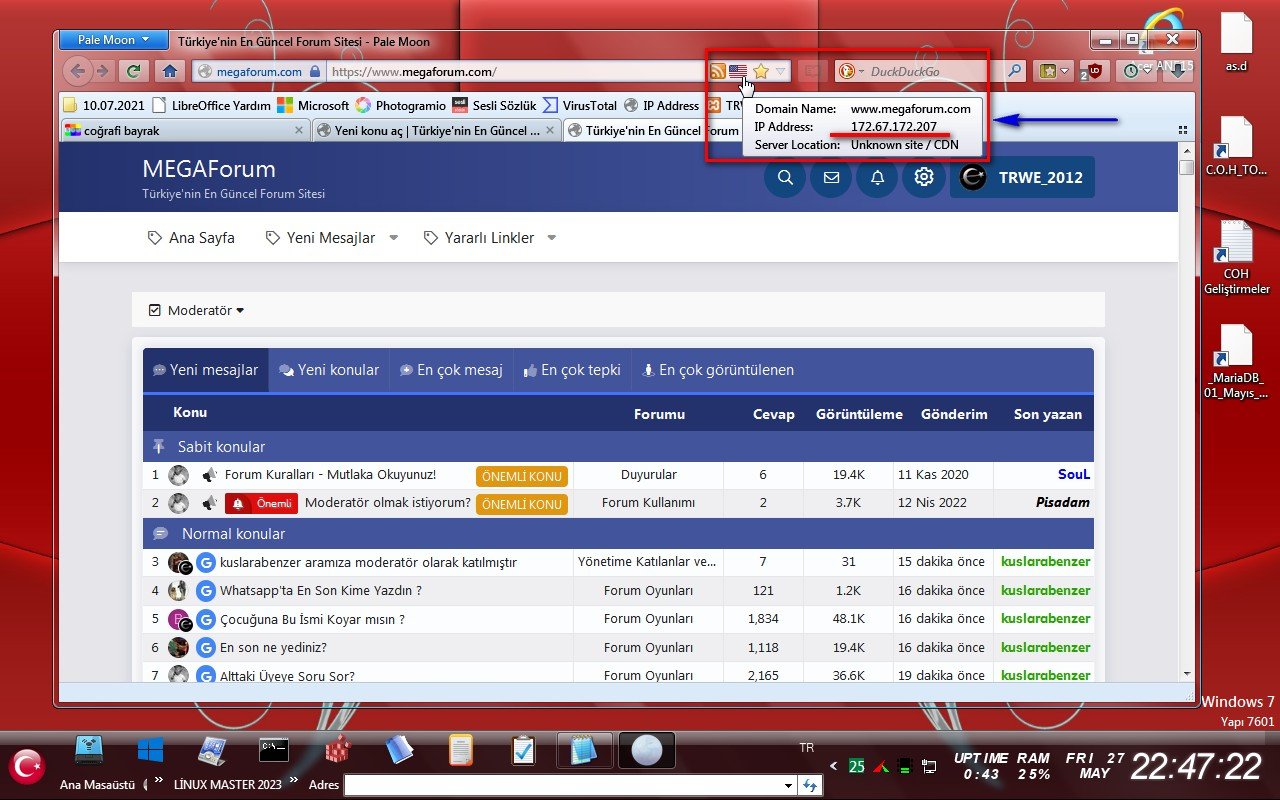Select the Yeni mesajlar widget tab
1280x800 pixels.
click(x=205, y=370)
